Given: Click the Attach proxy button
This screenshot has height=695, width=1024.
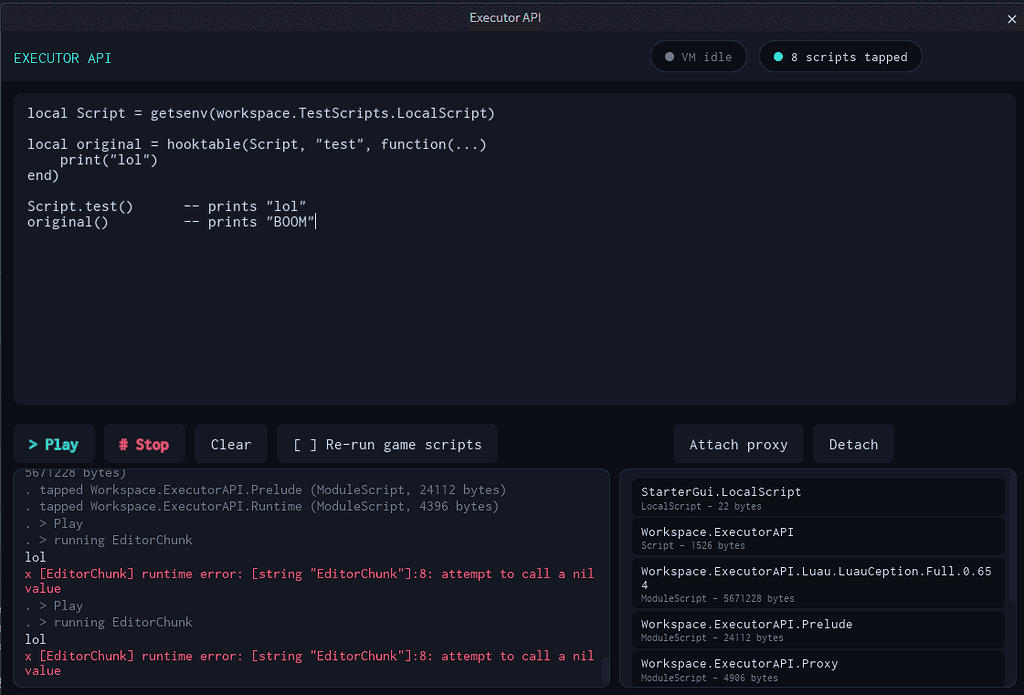Looking at the screenshot, I should tap(739, 444).
